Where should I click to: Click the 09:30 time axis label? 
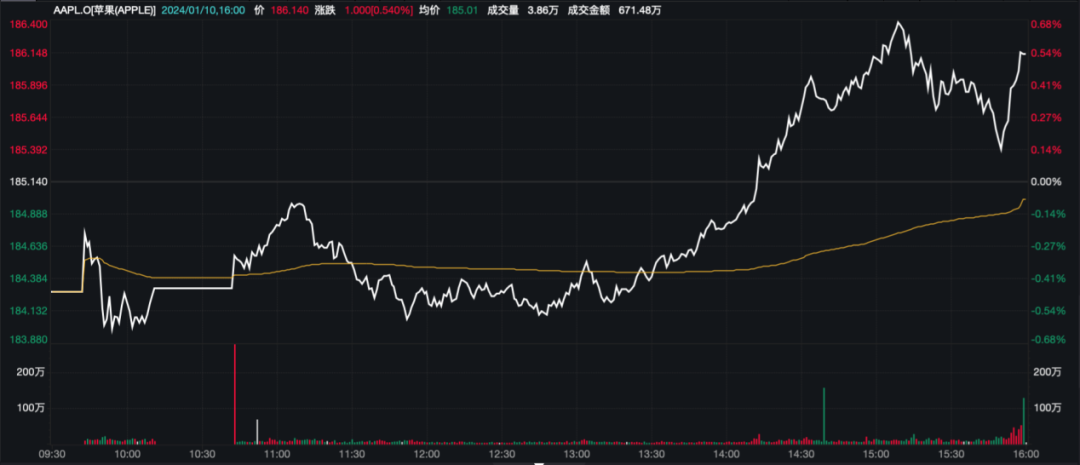point(51,455)
